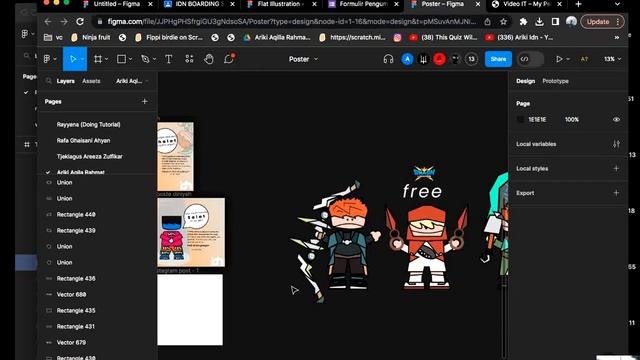Select the free text on canvas
This screenshot has width=640, height=360.
point(422,191)
